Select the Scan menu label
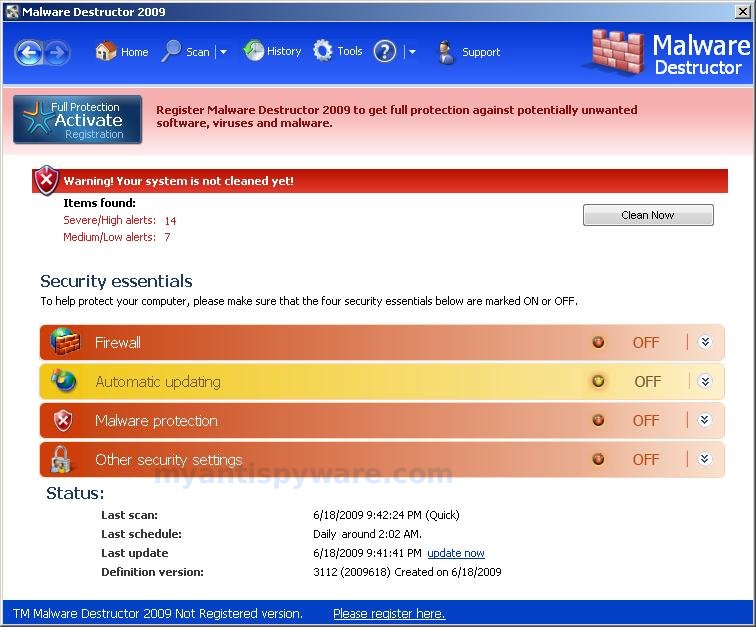Image resolution: width=756 pixels, height=627 pixels. tap(198, 52)
